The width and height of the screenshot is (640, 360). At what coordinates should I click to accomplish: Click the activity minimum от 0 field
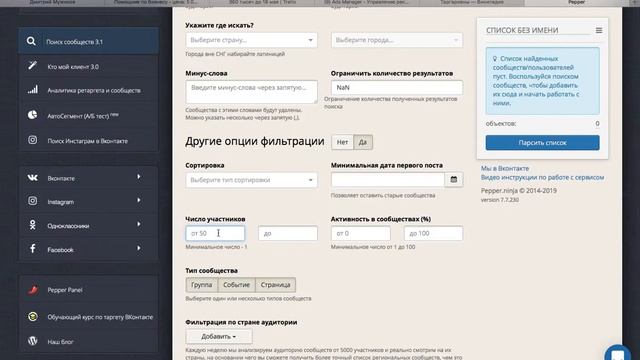[361, 233]
